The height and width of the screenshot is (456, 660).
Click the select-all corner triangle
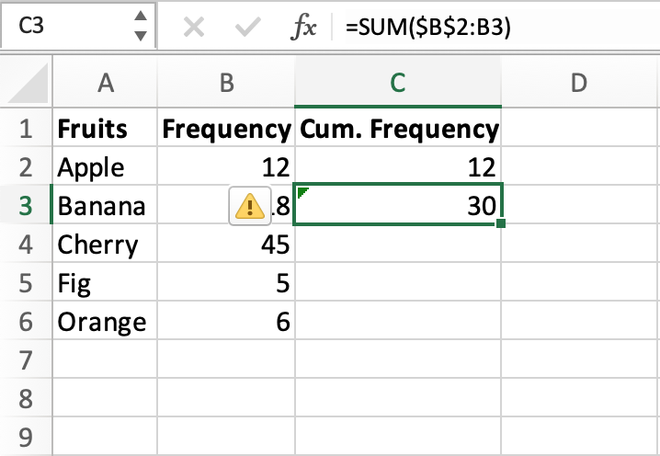[26, 83]
